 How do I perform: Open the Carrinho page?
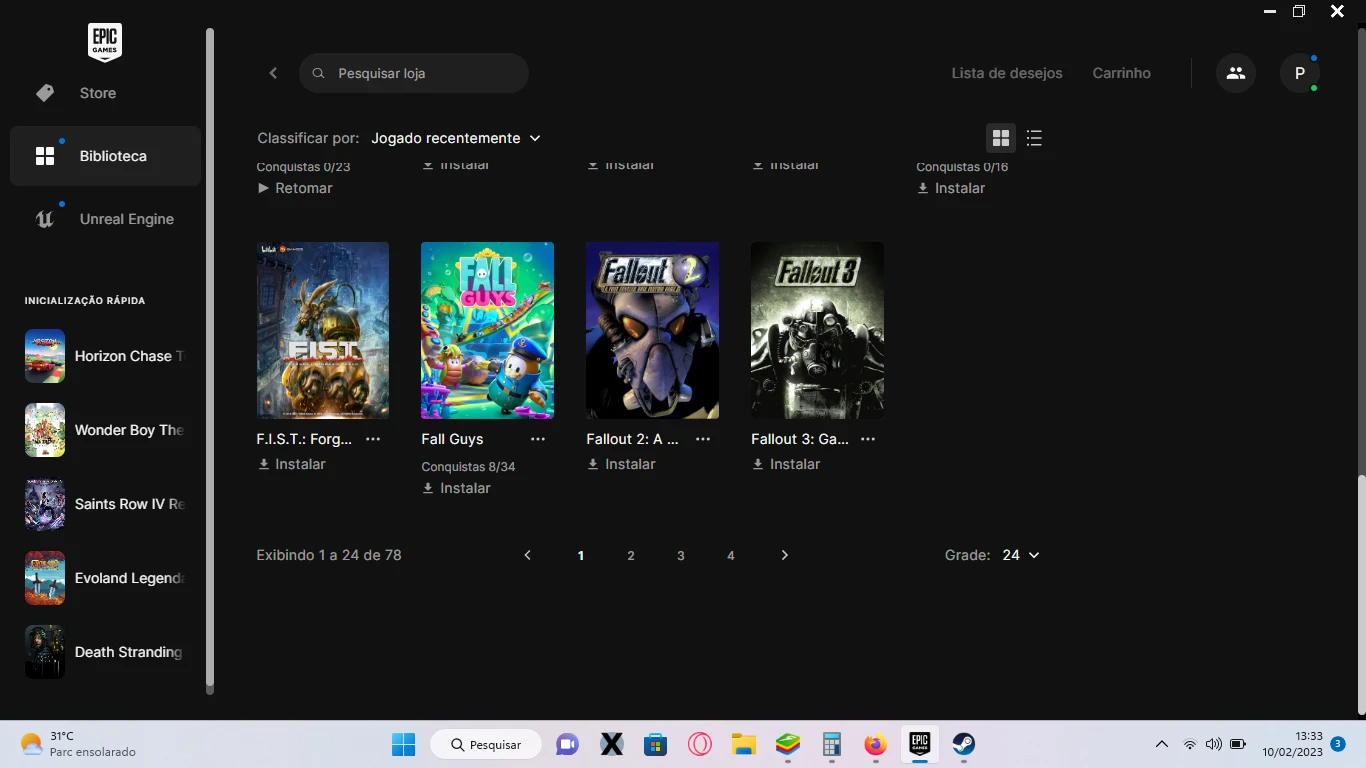point(1121,73)
